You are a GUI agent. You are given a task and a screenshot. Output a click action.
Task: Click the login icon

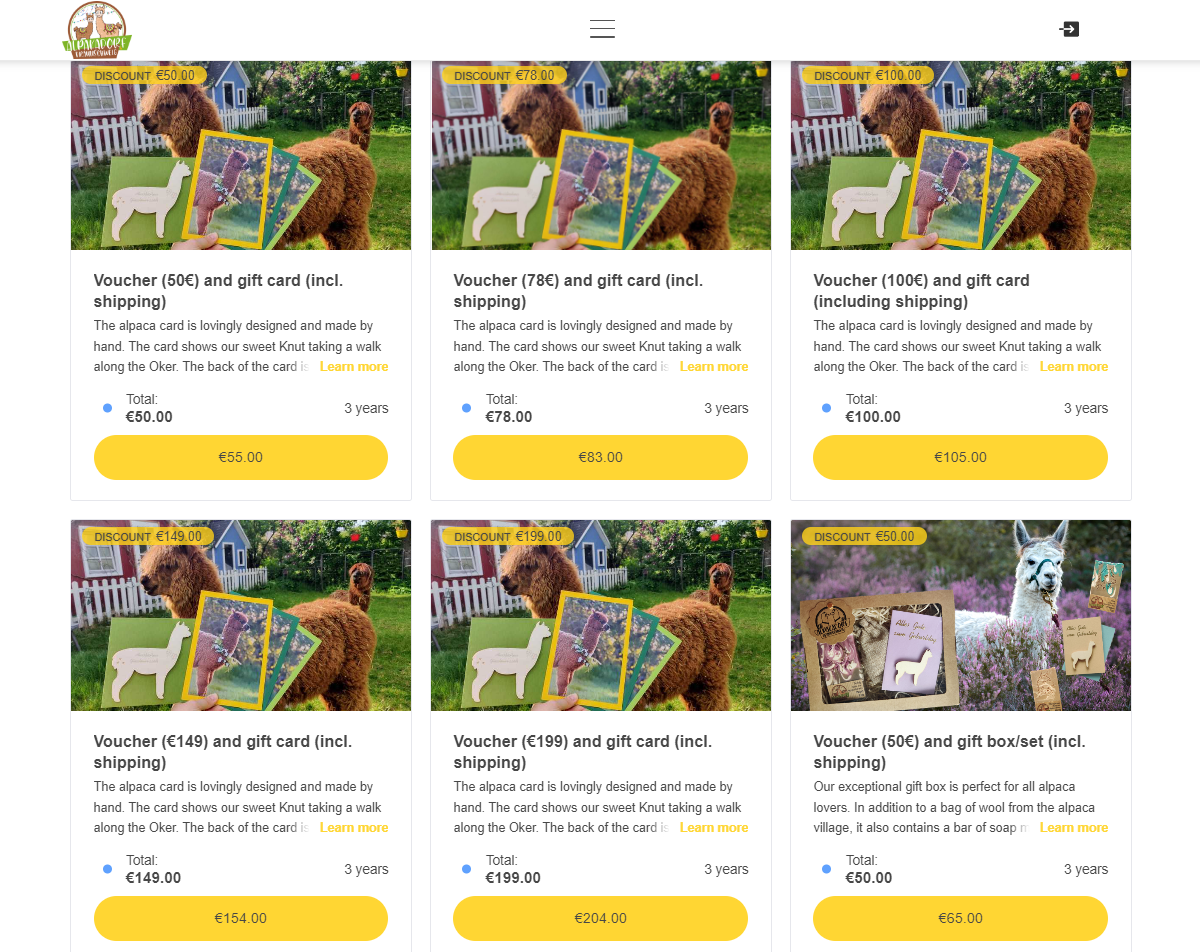click(1069, 29)
